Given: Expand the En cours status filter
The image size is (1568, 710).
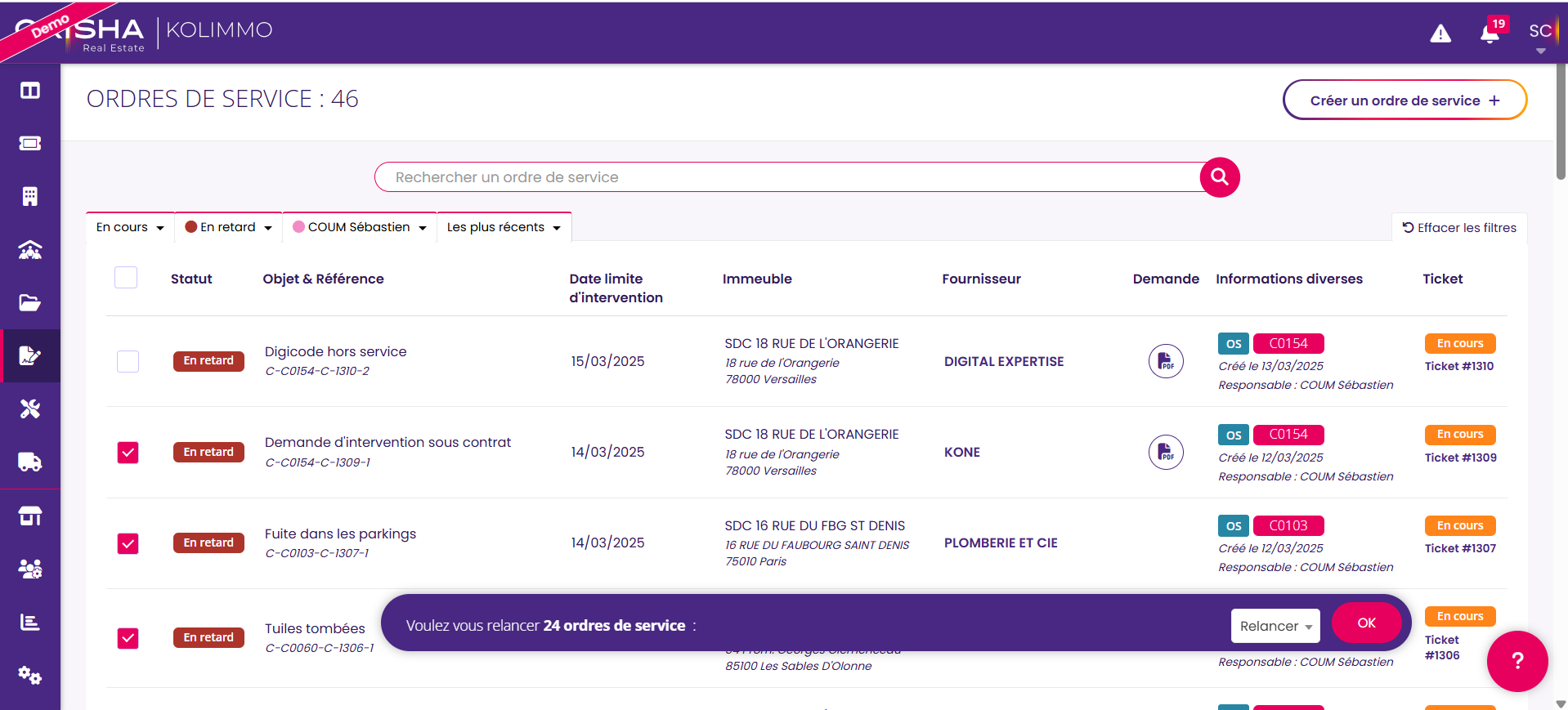Looking at the screenshot, I should [130, 227].
